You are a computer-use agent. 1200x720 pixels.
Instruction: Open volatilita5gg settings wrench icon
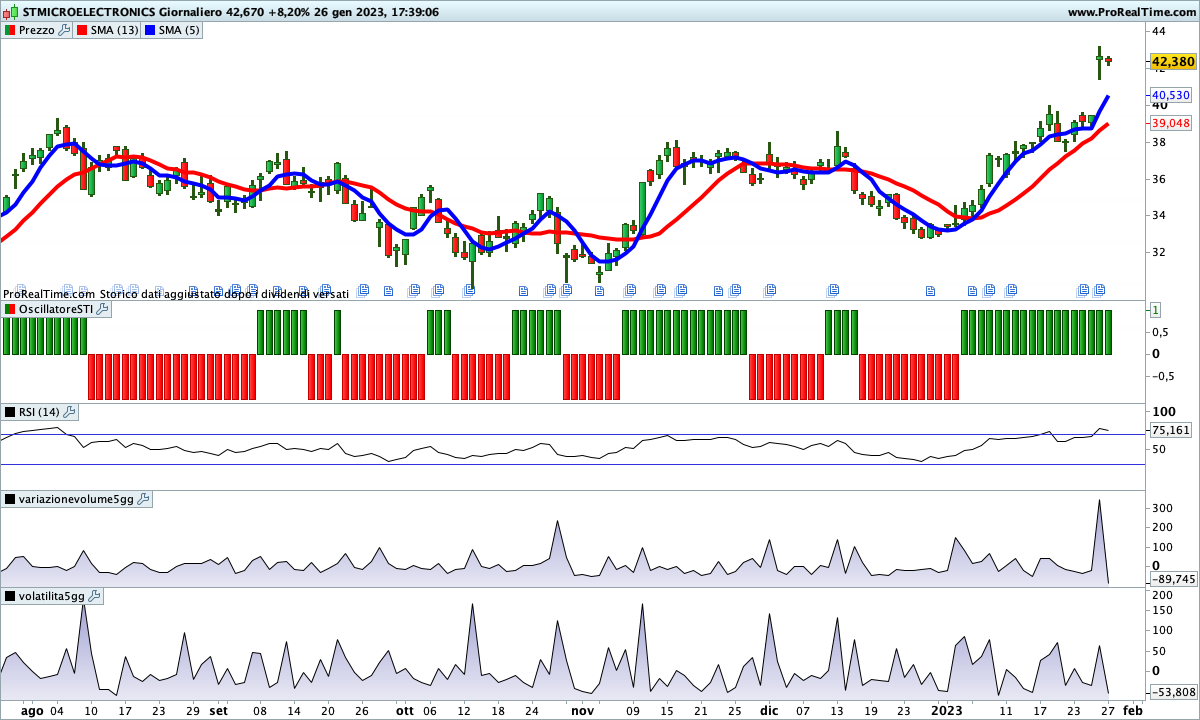tap(95, 596)
